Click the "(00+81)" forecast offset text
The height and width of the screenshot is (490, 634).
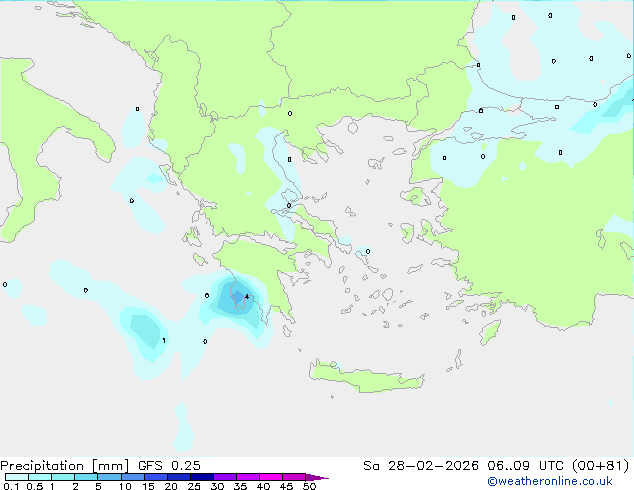(601, 466)
